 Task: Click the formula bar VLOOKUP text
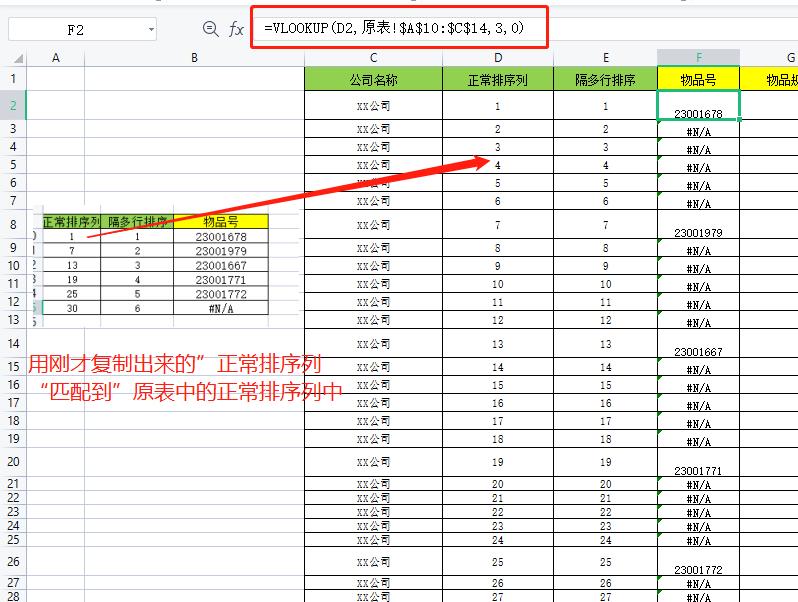(394, 27)
